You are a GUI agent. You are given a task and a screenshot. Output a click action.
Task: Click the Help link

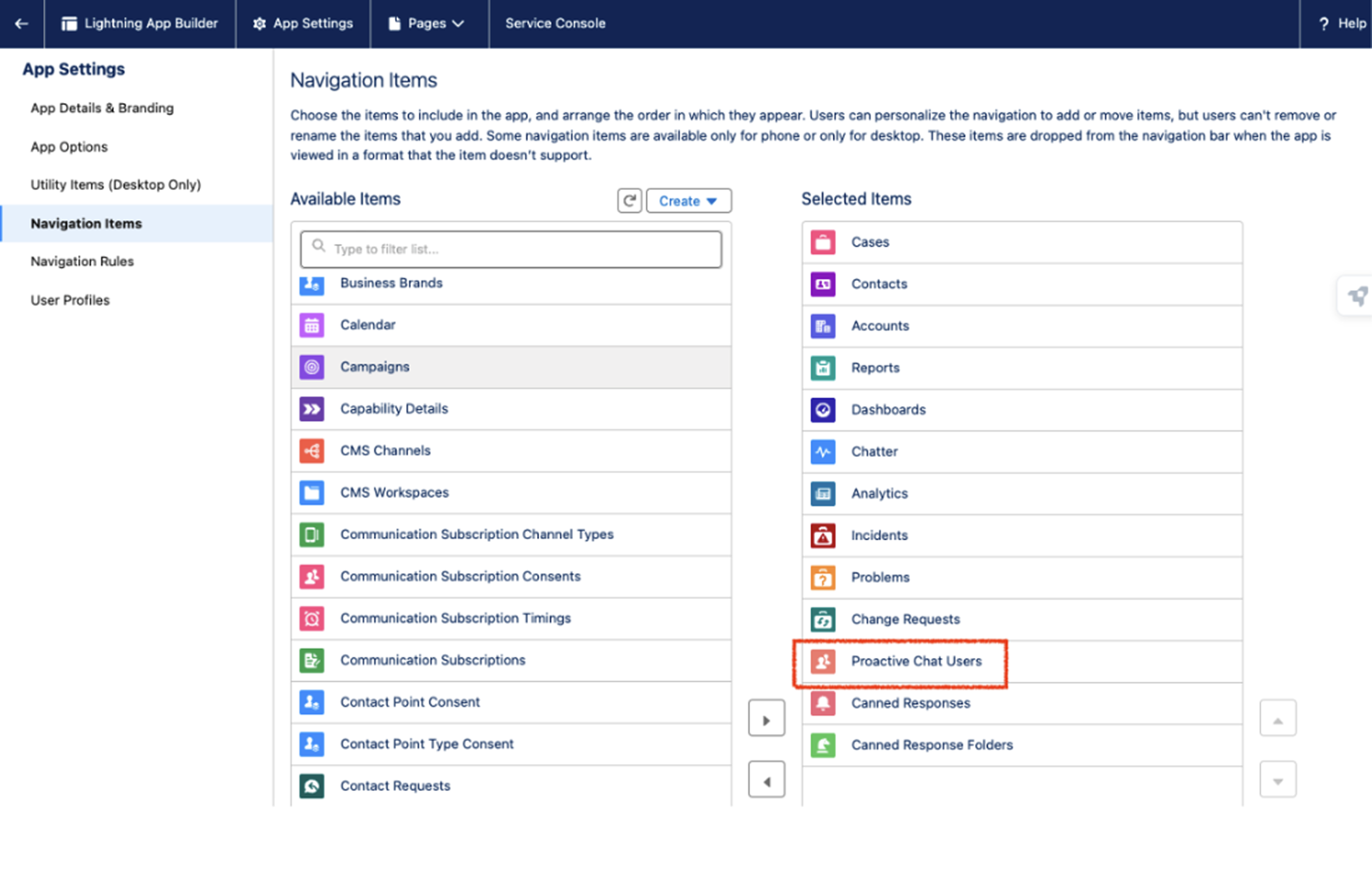[x=1342, y=23]
